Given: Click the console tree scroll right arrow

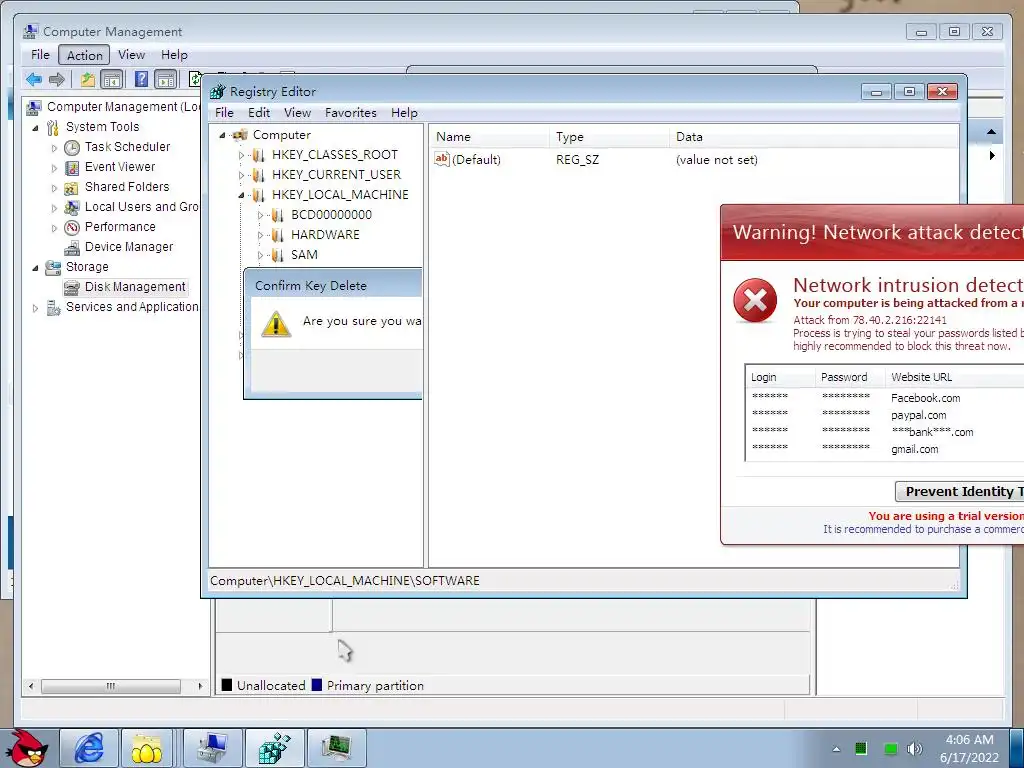Looking at the screenshot, I should coord(200,686).
